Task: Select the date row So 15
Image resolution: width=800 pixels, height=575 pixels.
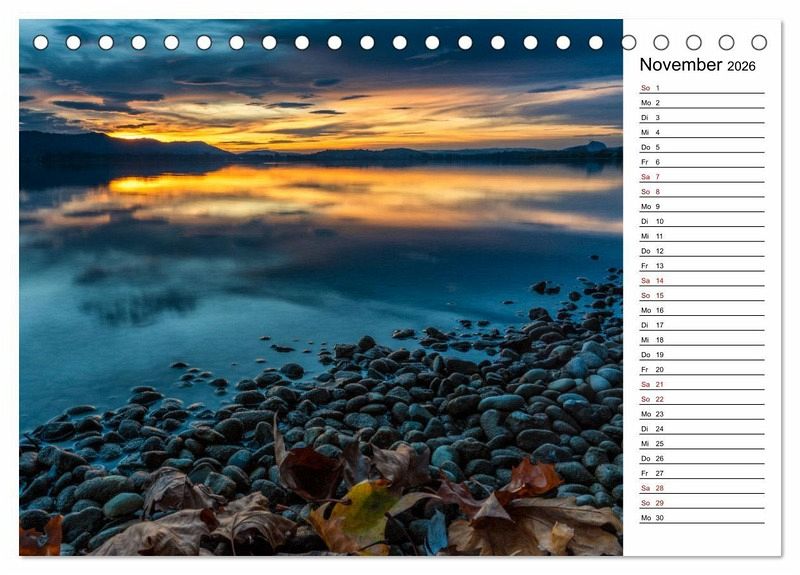Action: pyautogui.click(x=702, y=295)
